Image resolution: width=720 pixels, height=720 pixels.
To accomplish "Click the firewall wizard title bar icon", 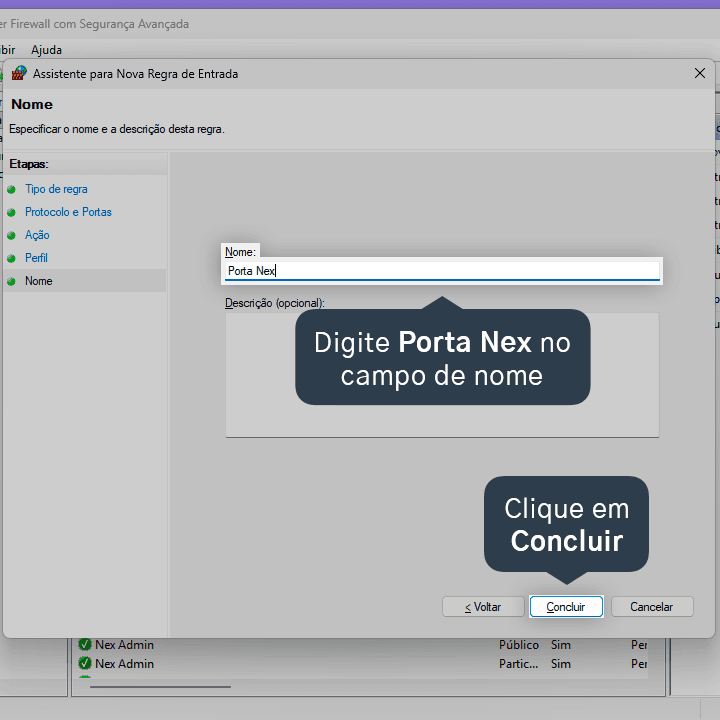I will click(19, 73).
